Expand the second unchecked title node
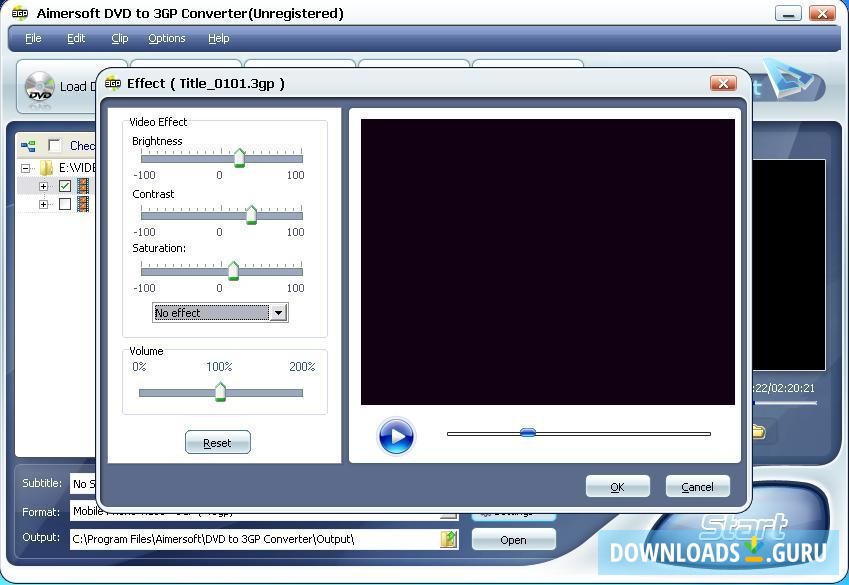849x585 pixels. tap(43, 204)
